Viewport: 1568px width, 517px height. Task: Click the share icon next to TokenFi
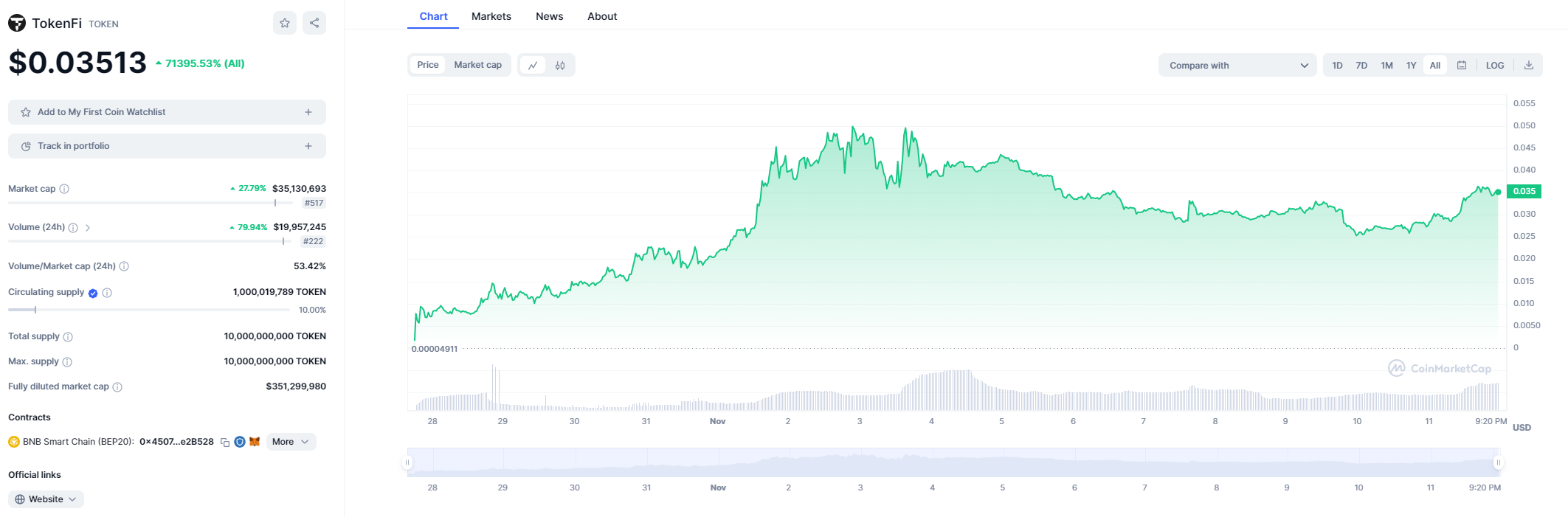314,23
